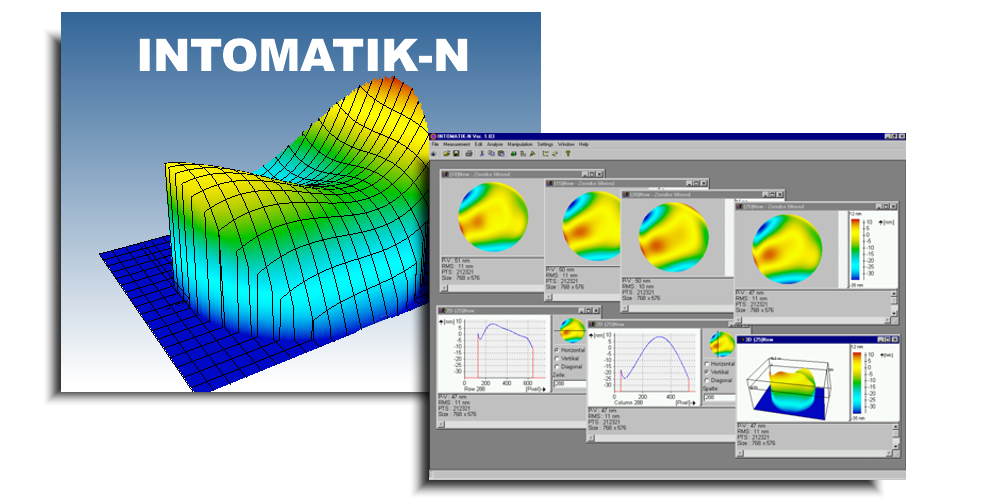Screen dimensions: 1000x500
Task: Select Horizontal in the Row 288 profile window
Action: tap(570, 350)
